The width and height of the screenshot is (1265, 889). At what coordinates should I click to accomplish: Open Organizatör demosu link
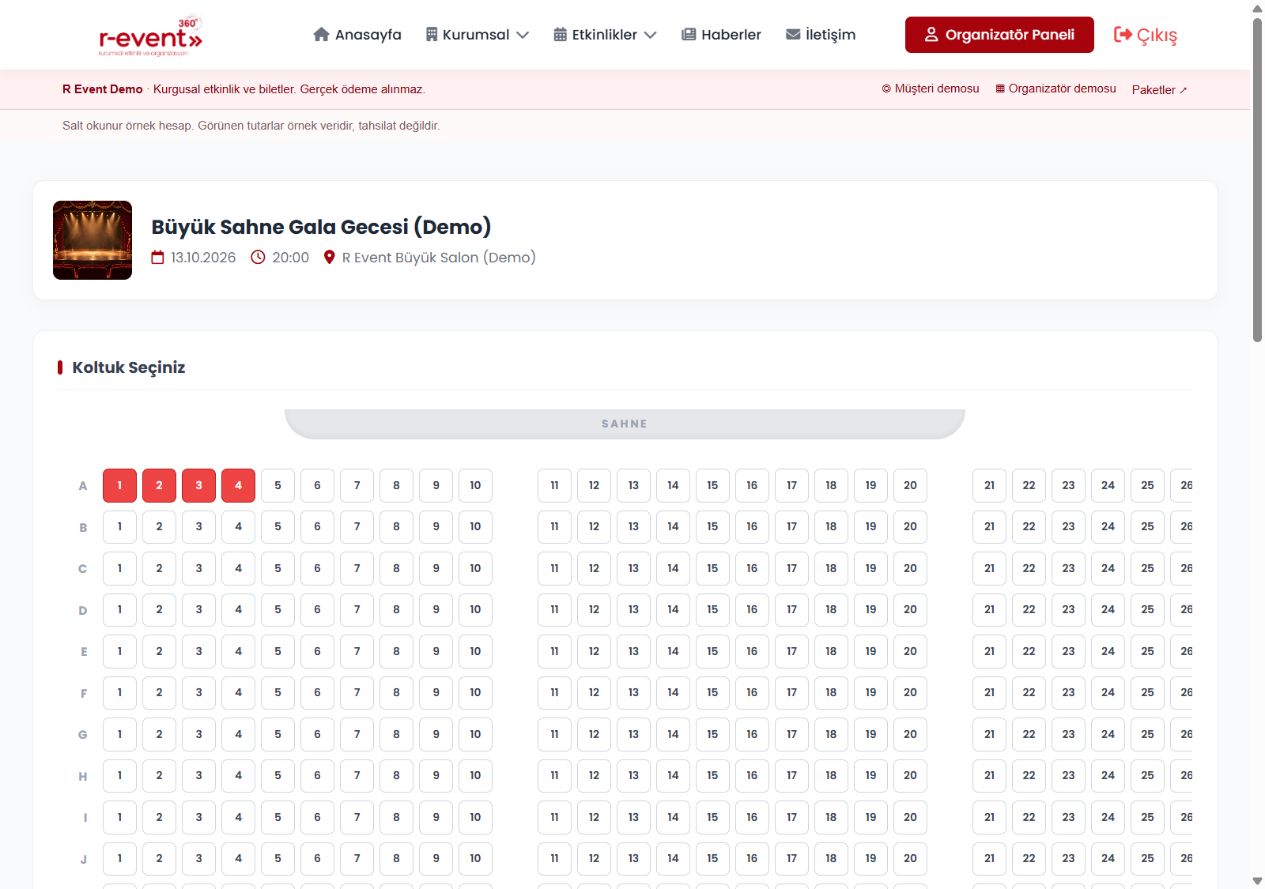pyautogui.click(x=1056, y=89)
